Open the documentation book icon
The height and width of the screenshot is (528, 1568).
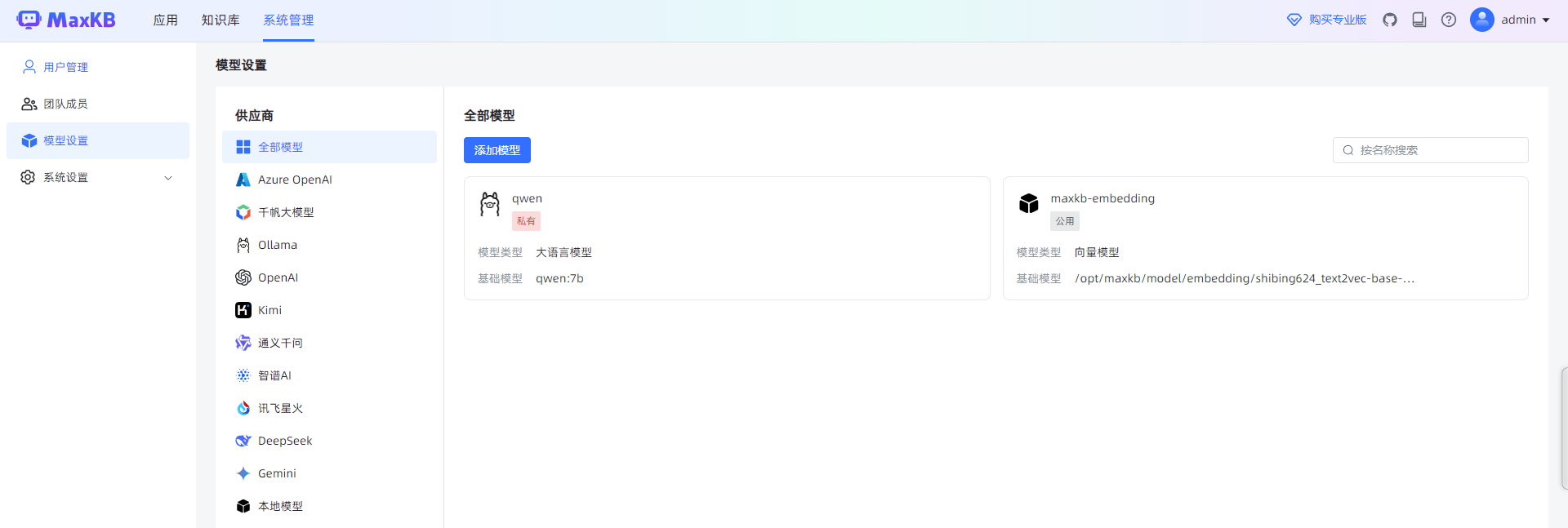(1419, 20)
